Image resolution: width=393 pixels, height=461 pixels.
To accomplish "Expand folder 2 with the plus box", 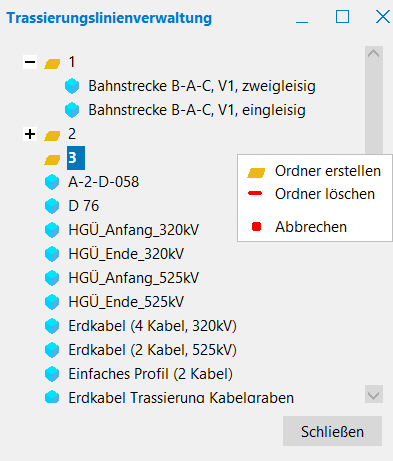I will pyautogui.click(x=30, y=134).
